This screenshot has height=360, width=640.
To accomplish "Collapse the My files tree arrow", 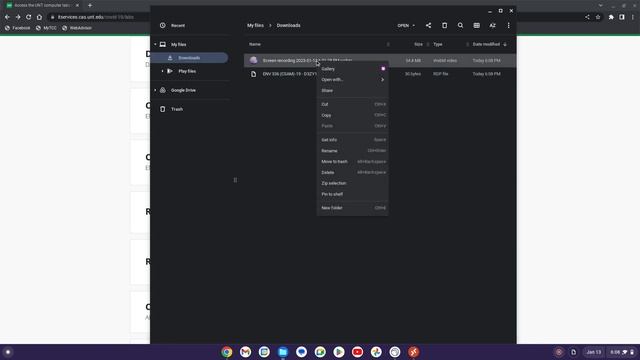I will point(155,44).
